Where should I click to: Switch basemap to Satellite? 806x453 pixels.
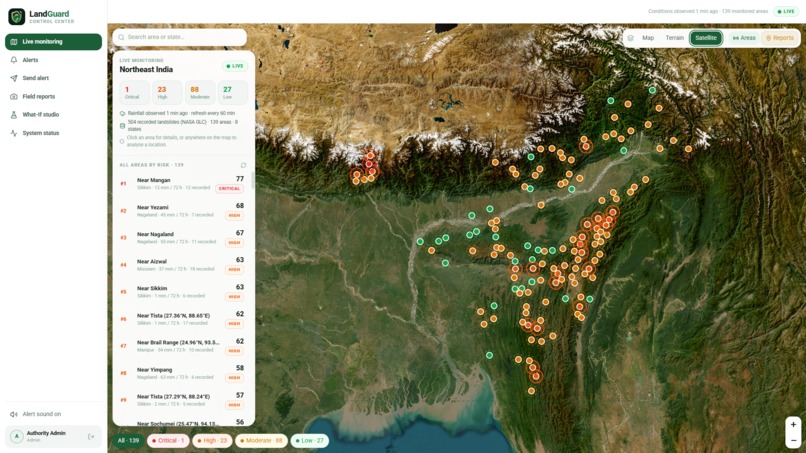[x=706, y=38]
